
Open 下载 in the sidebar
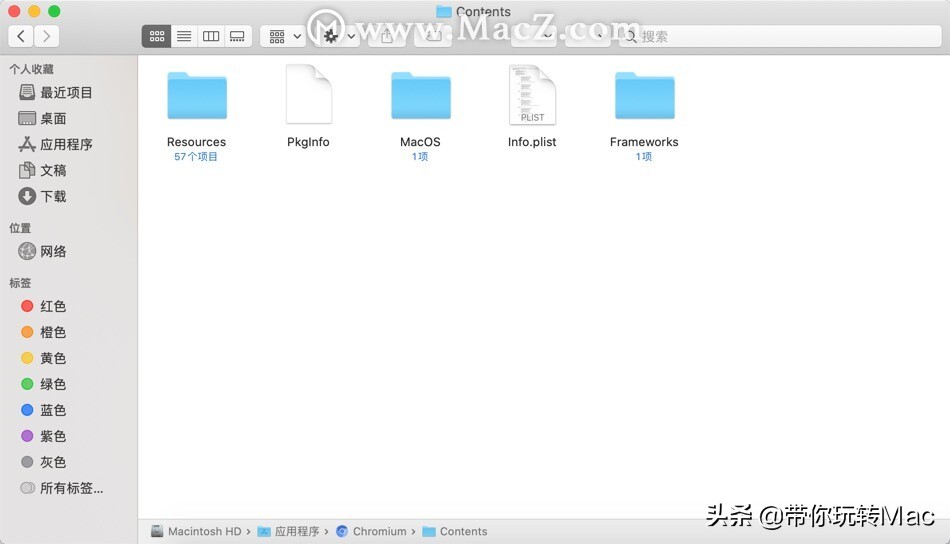tap(42, 196)
